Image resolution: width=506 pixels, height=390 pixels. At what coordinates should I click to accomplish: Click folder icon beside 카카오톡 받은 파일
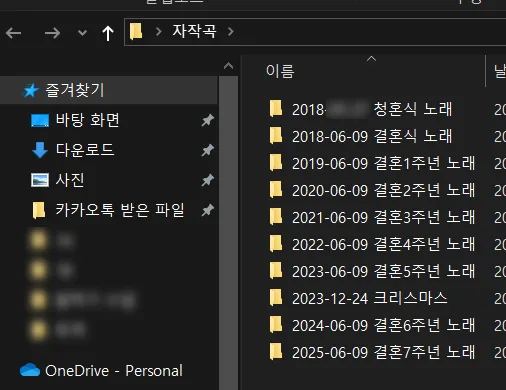[39, 210]
